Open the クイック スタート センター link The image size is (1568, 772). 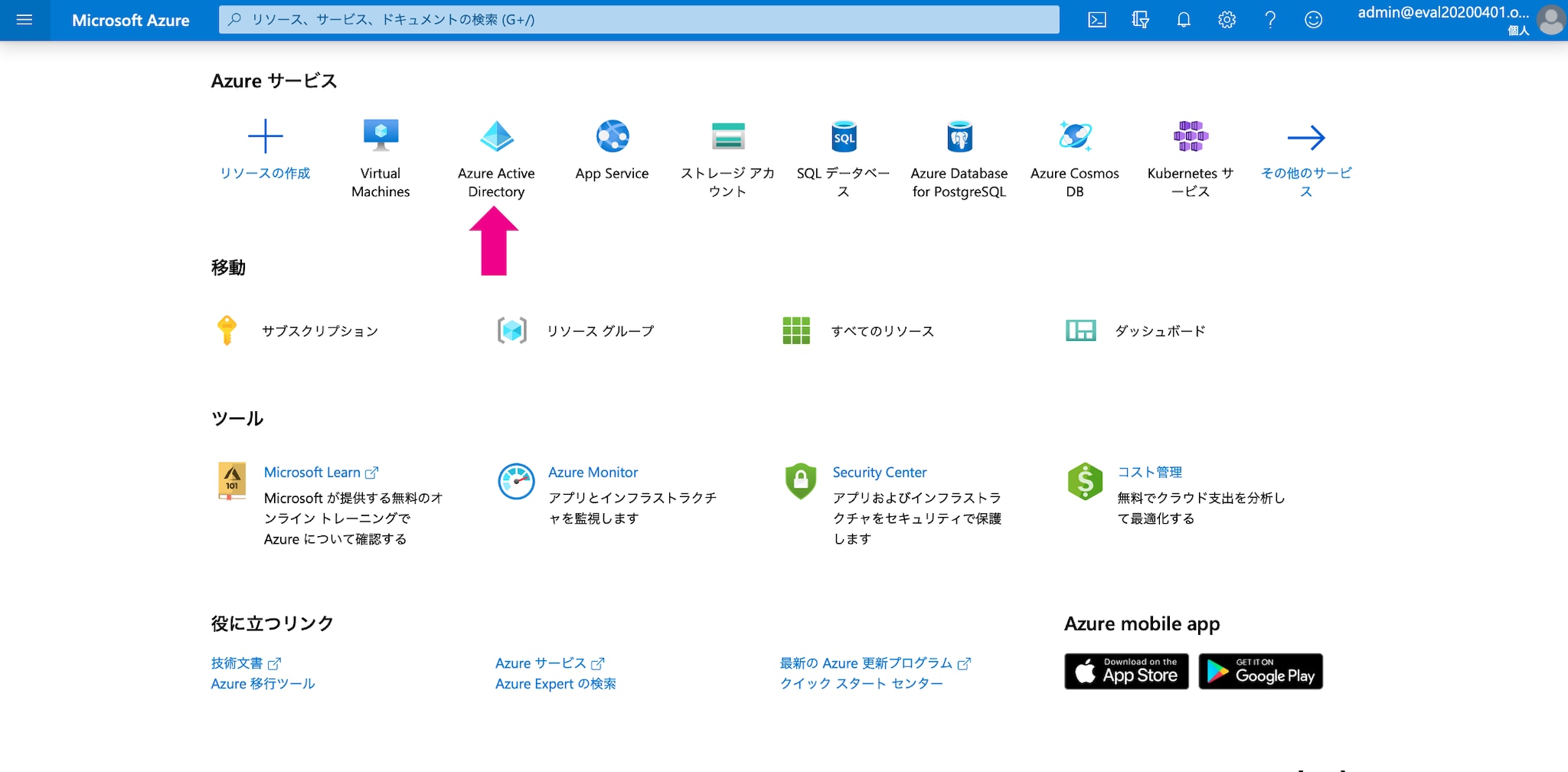click(x=861, y=684)
